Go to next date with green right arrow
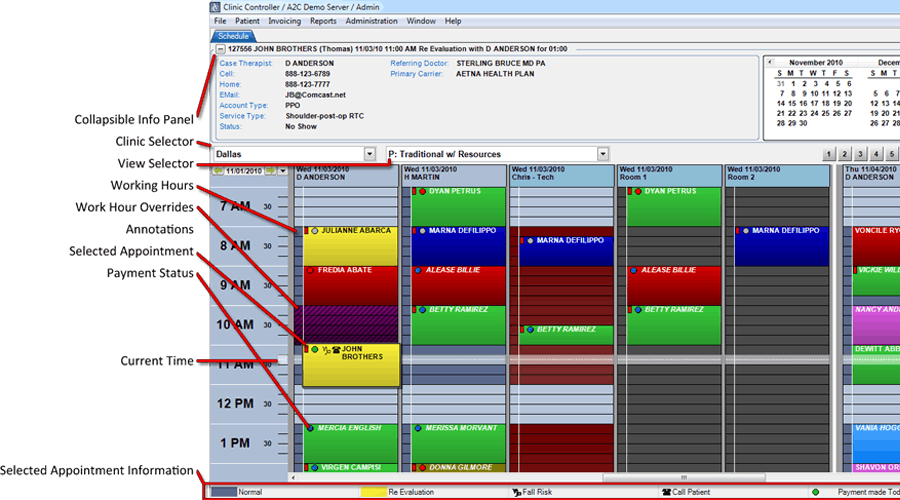The image size is (900, 500). (x=270, y=171)
